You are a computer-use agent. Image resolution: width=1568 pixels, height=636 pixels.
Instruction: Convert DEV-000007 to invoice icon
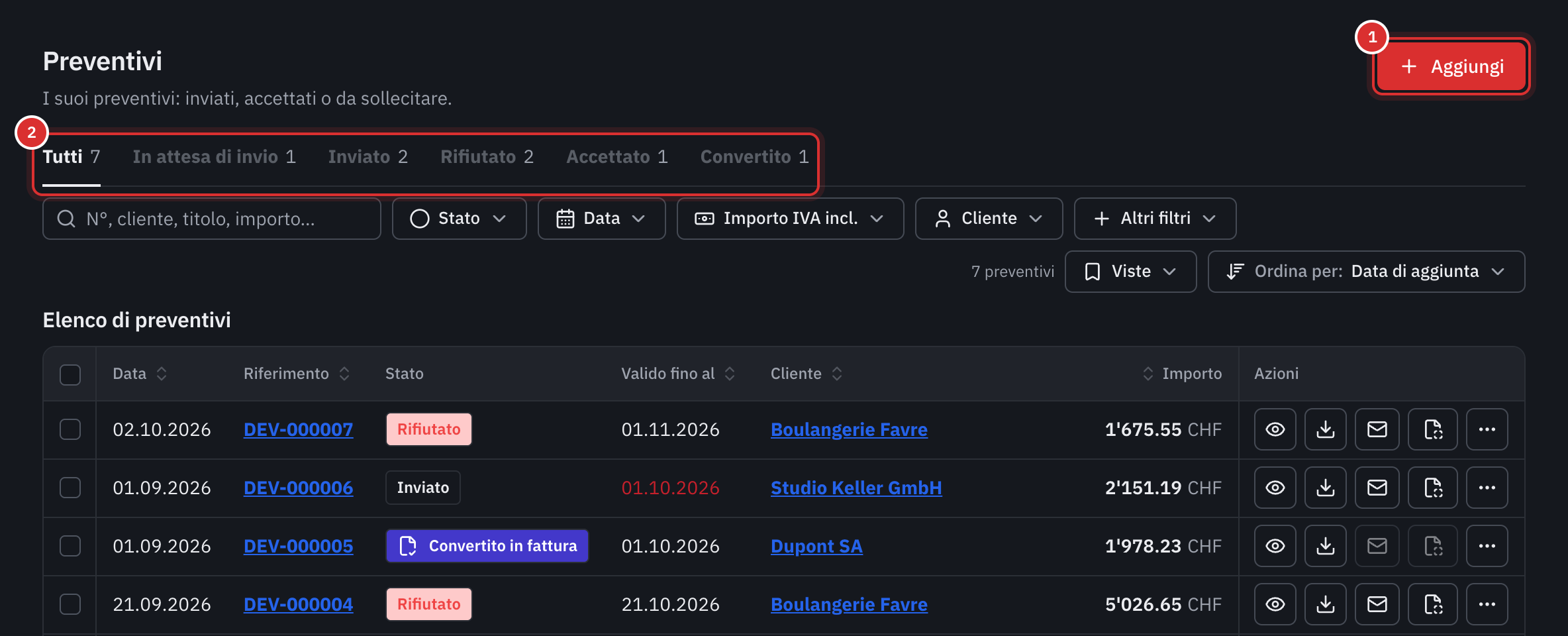[x=1432, y=429]
